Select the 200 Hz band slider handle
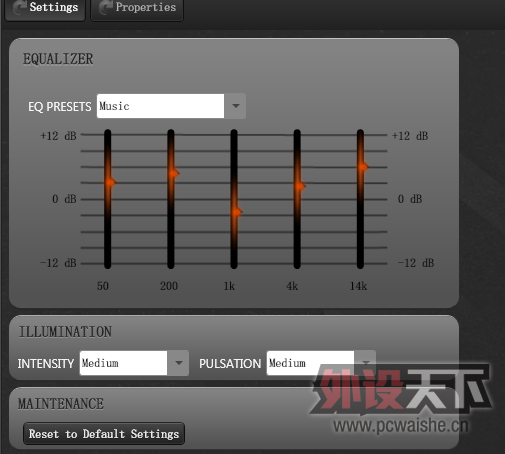 (x=174, y=173)
